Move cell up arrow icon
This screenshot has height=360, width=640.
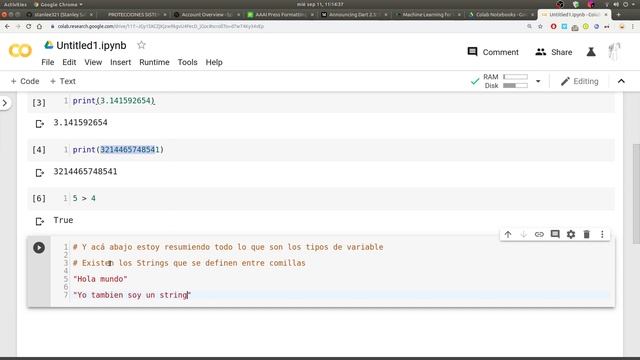(x=508, y=234)
